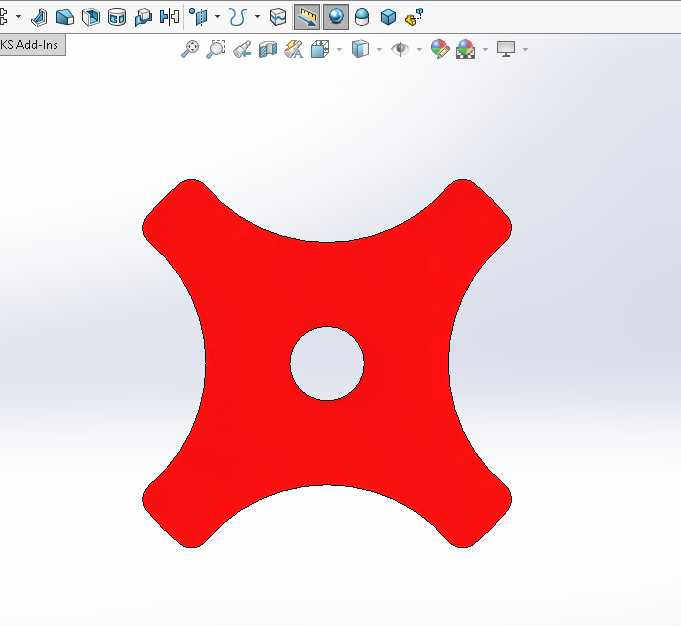The height and width of the screenshot is (626, 681).
Task: Select the Rib feature tool
Action: tap(39, 17)
